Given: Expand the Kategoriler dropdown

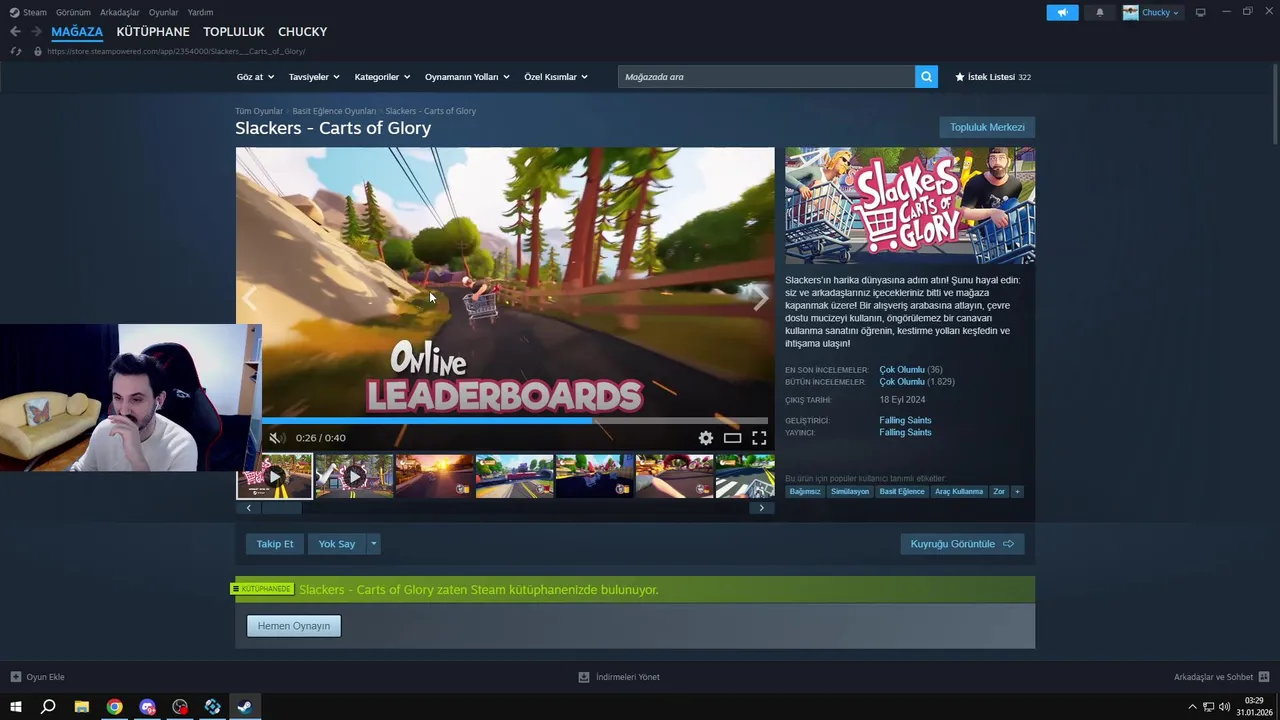Looking at the screenshot, I should pyautogui.click(x=382, y=77).
